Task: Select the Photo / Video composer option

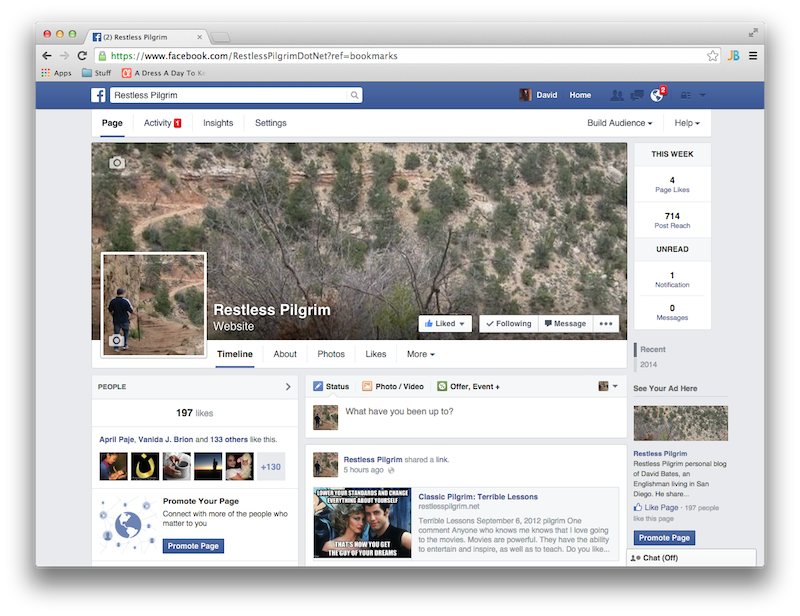Action: pyautogui.click(x=393, y=386)
